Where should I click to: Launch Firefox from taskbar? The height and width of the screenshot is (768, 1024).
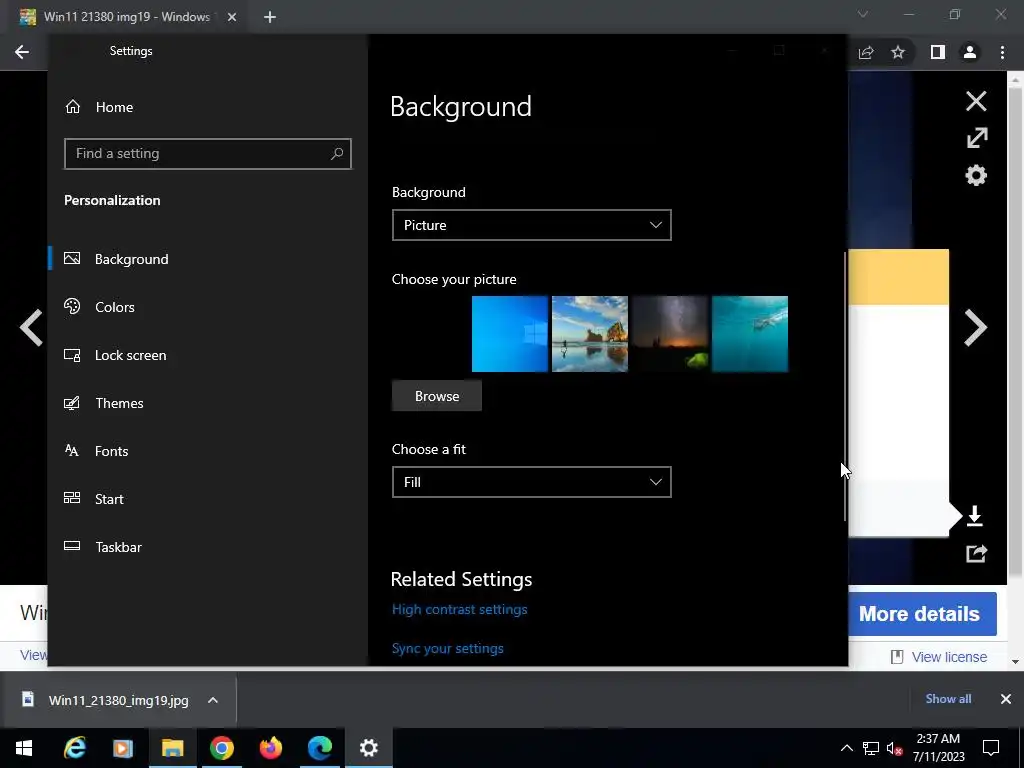[x=270, y=748]
